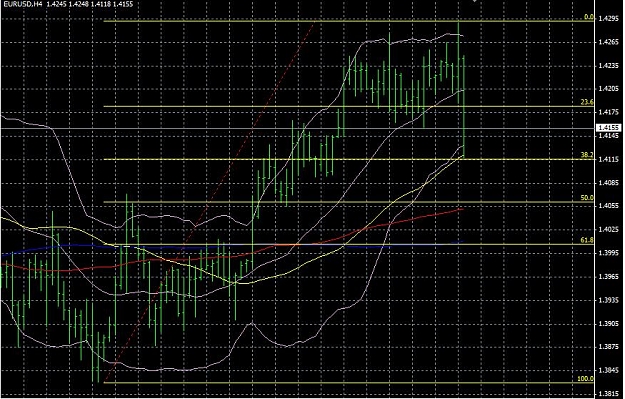This screenshot has height=399, width=625.
Task: Click the 1.3935 price axis label
Action: pos(609,300)
